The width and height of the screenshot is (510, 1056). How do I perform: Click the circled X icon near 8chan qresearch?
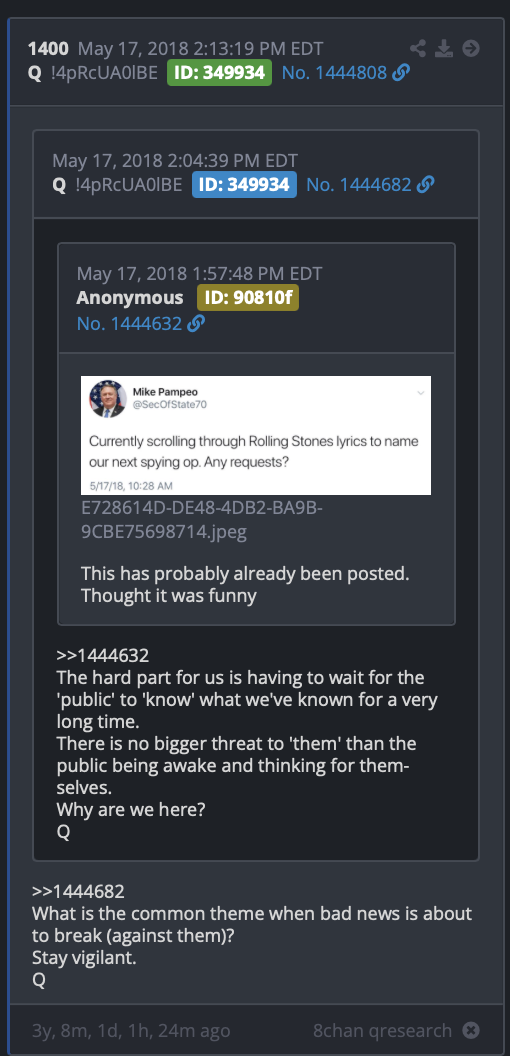(x=471, y=1030)
